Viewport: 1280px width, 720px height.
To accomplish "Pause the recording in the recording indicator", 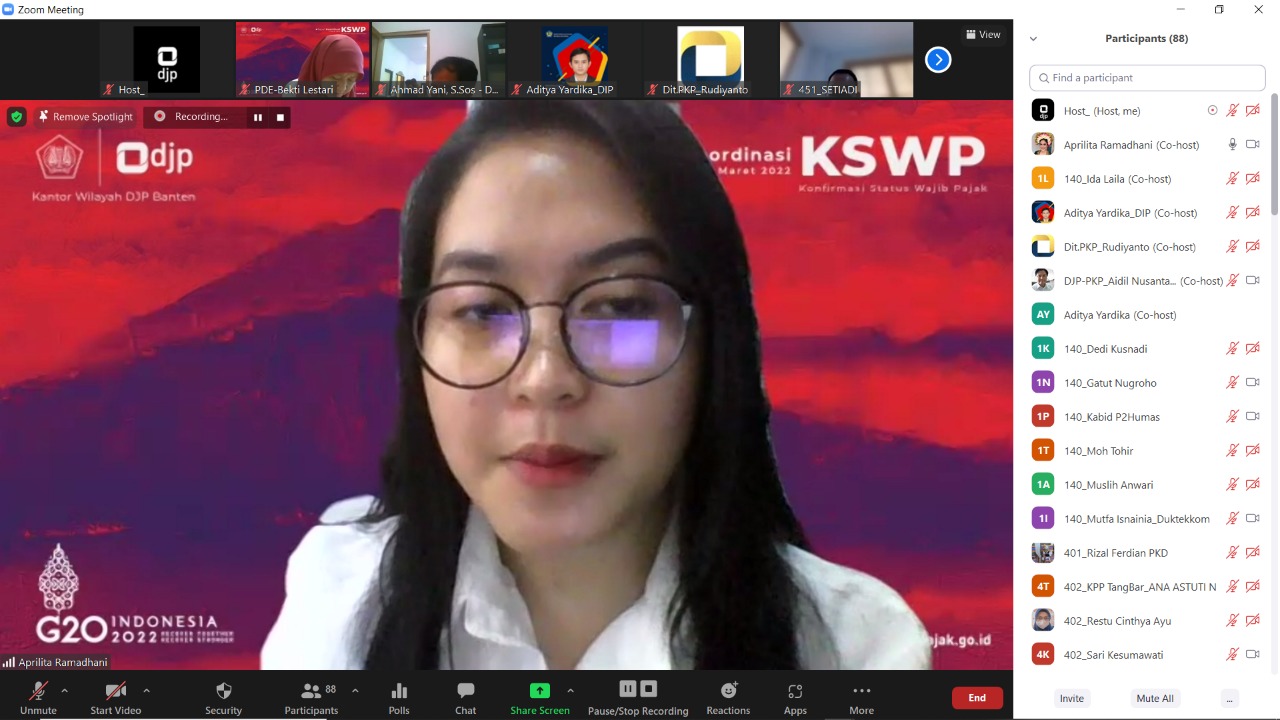I will click(x=258, y=117).
